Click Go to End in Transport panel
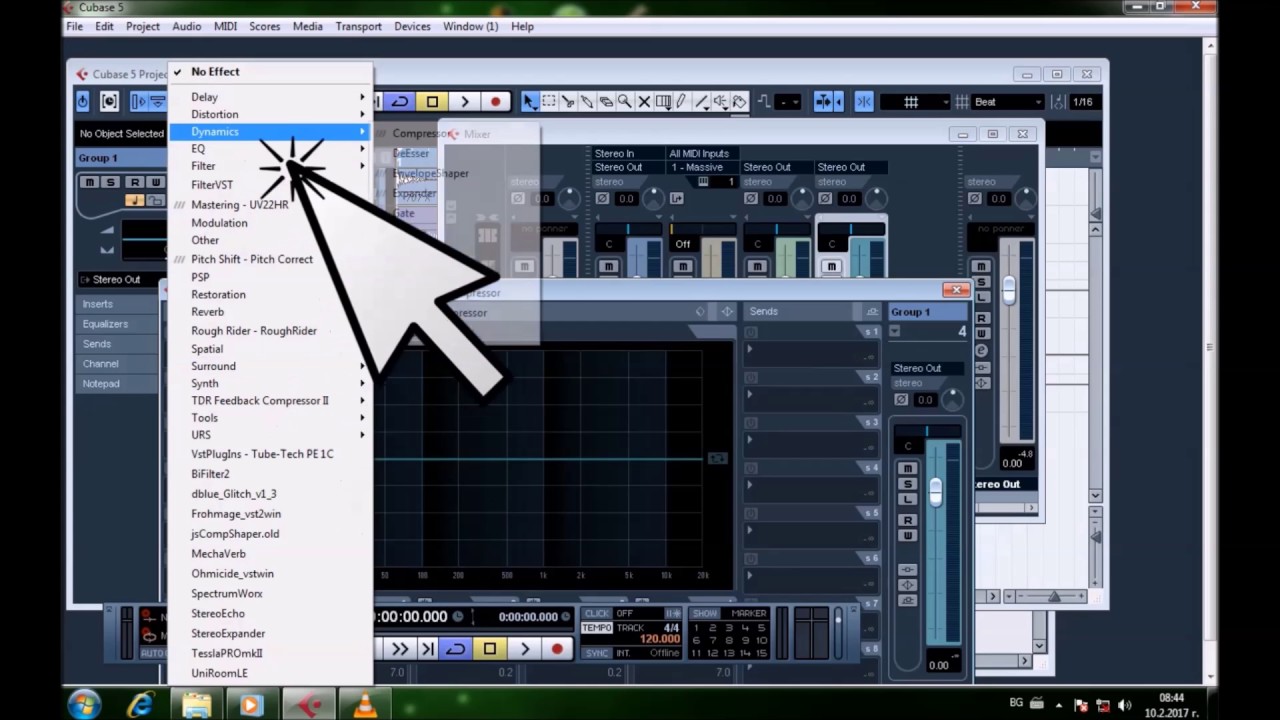The image size is (1280, 720). point(427,649)
